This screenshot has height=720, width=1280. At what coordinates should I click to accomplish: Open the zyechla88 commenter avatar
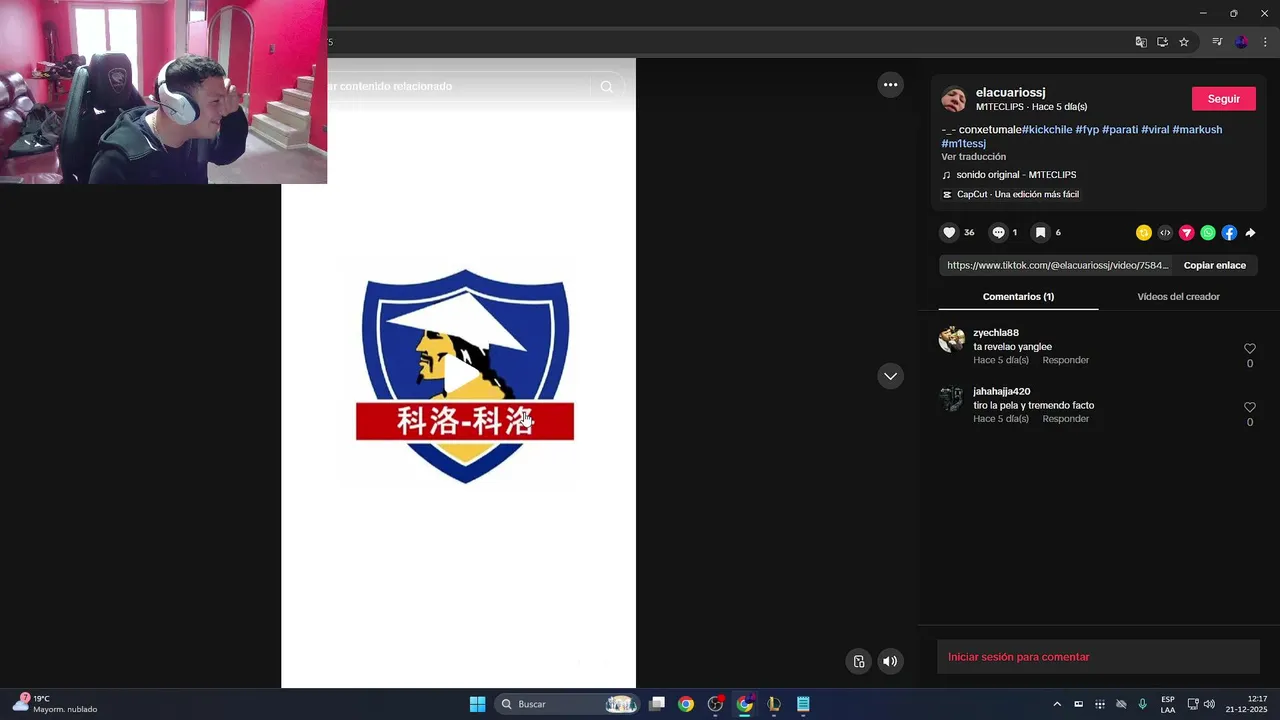point(951,340)
